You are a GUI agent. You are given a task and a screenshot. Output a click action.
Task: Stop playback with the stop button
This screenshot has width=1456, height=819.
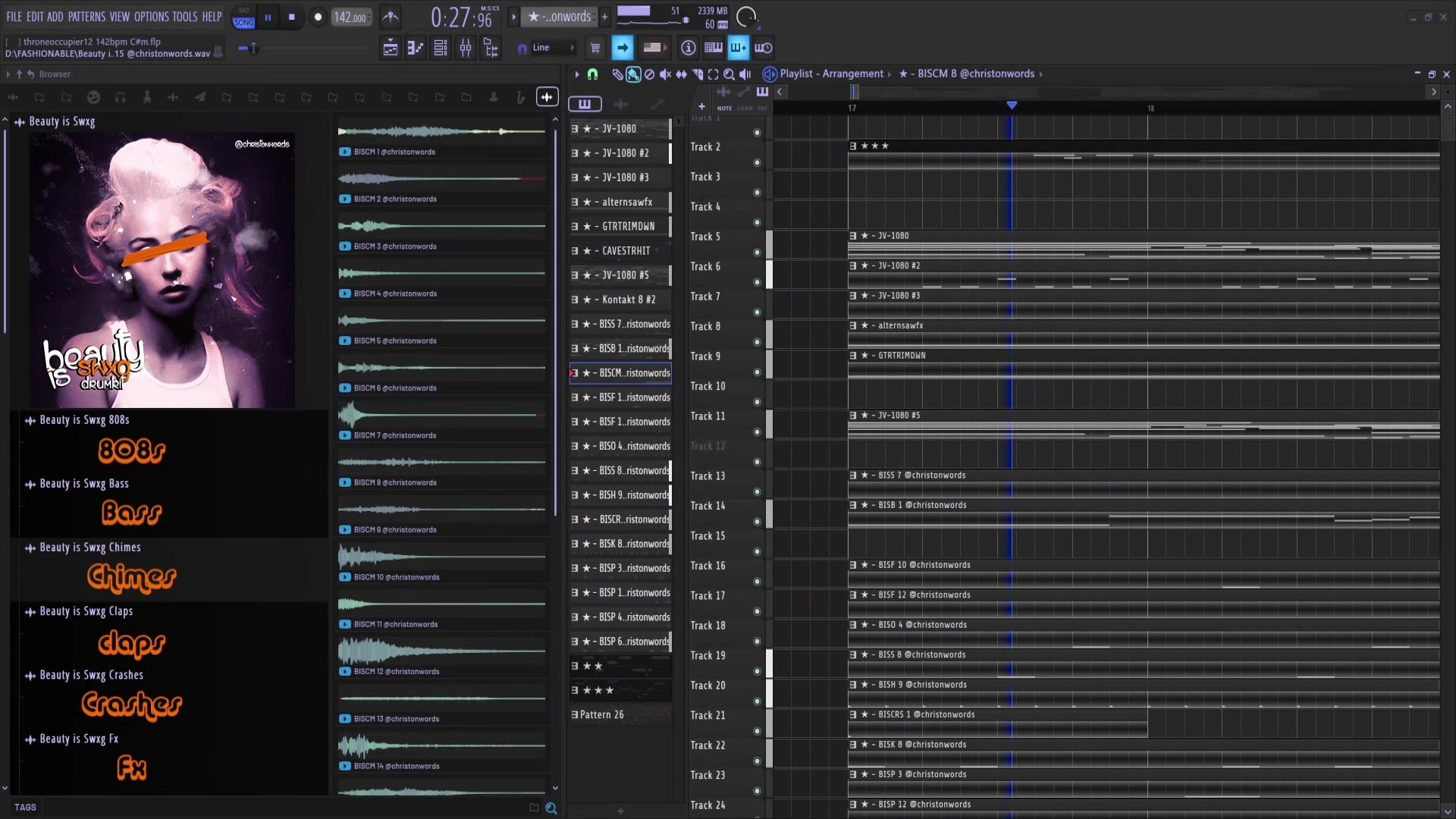pos(292,17)
